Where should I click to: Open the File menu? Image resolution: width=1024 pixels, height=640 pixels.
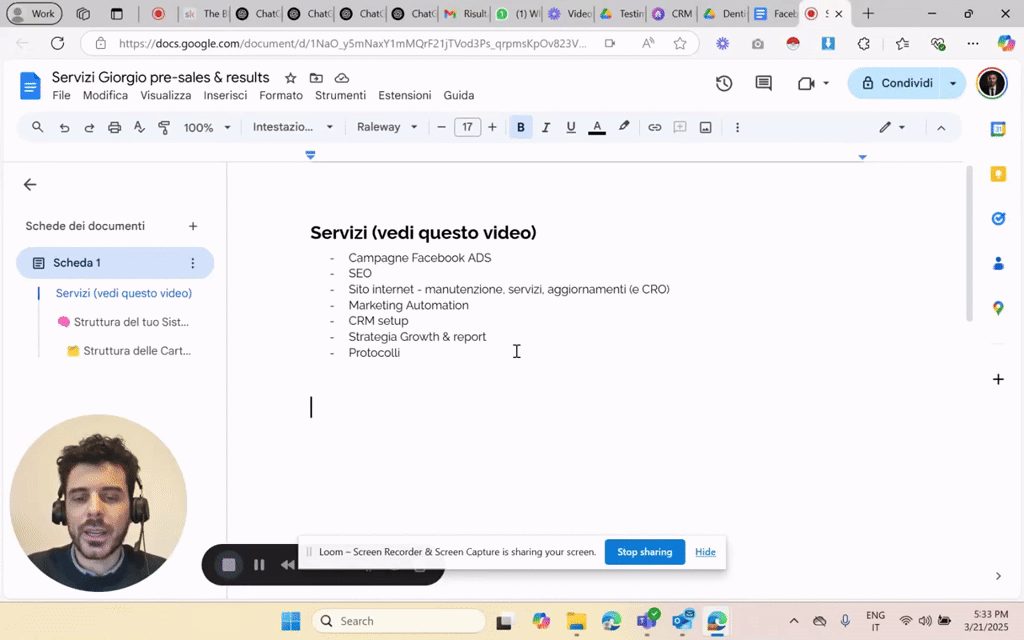point(61,95)
